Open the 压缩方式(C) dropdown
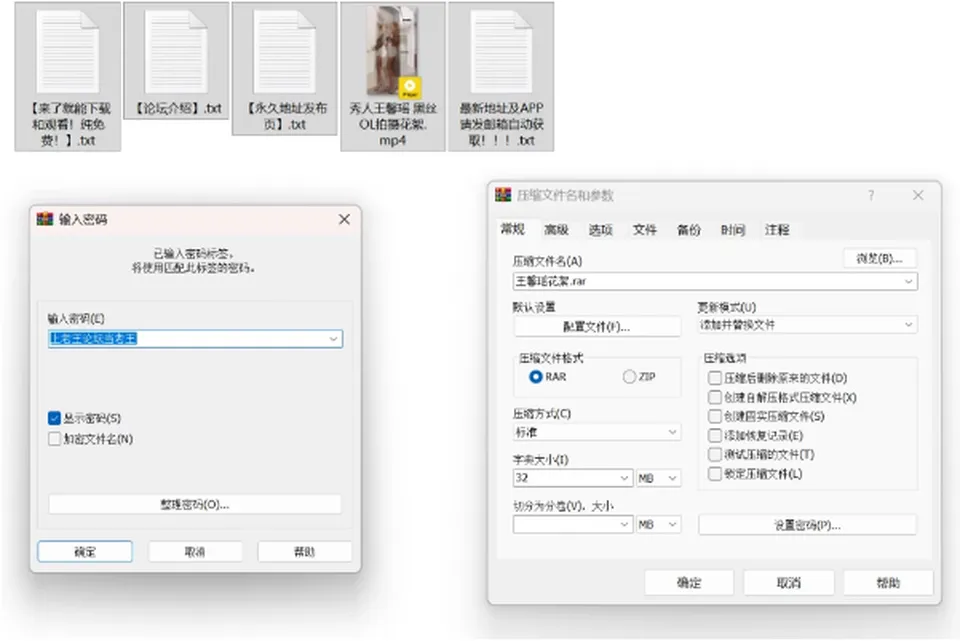The image size is (960, 641). coord(596,432)
